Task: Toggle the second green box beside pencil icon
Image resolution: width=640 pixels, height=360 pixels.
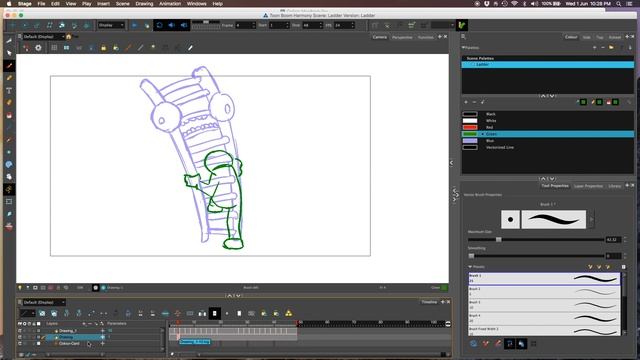Action: click(x=599, y=102)
